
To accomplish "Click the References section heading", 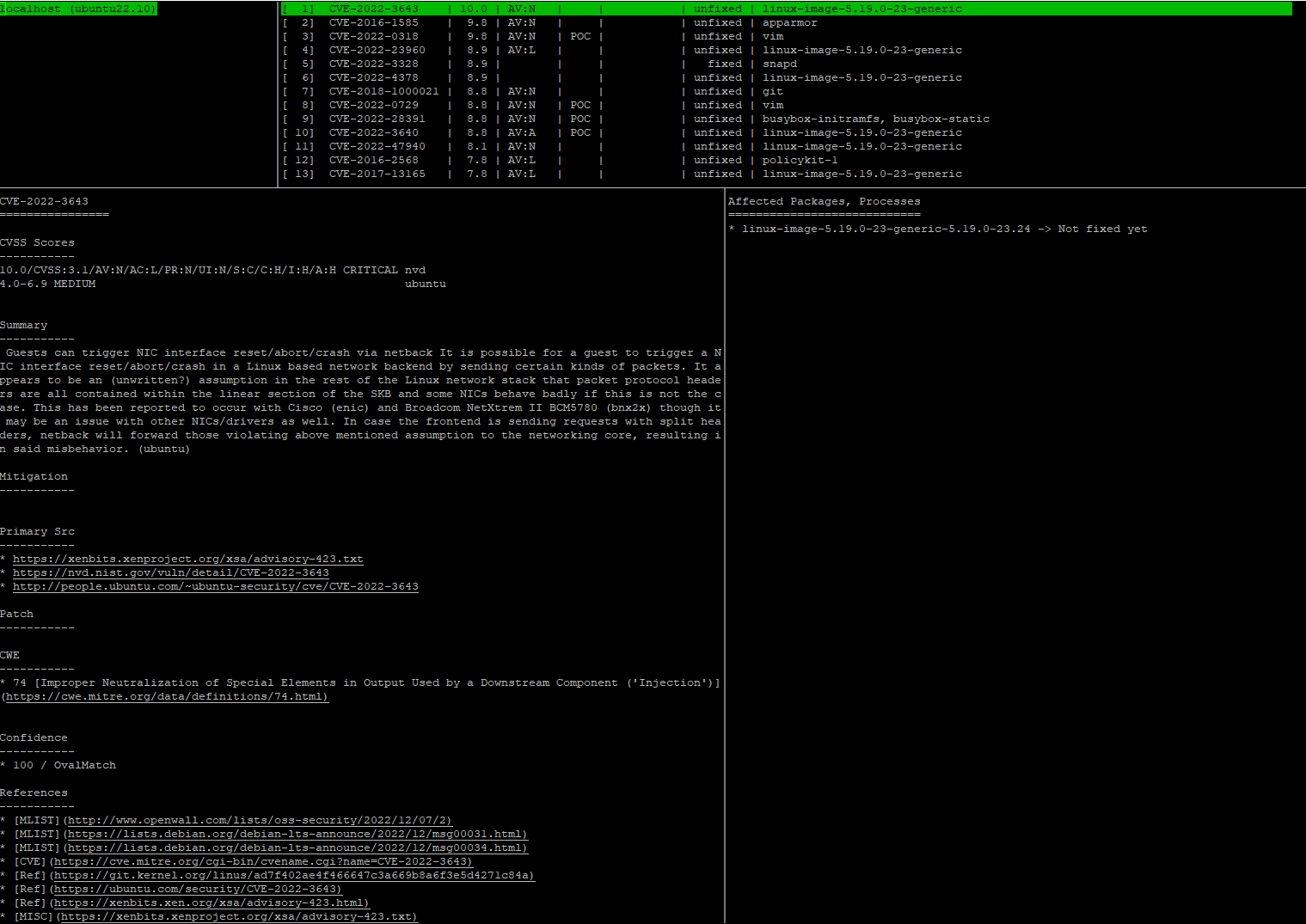I will 34,792.
